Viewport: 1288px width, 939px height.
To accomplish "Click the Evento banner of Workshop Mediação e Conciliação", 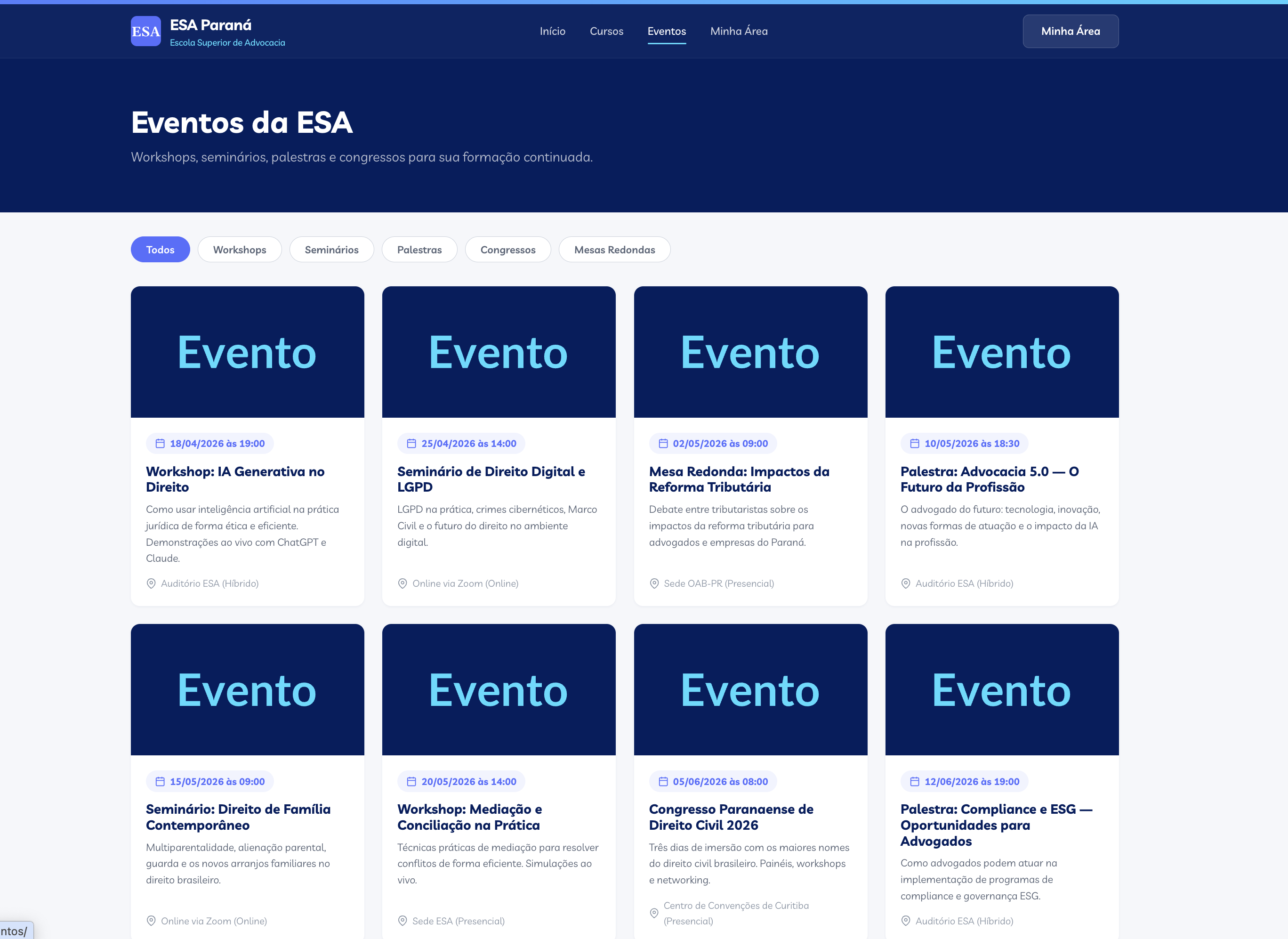I will click(499, 689).
